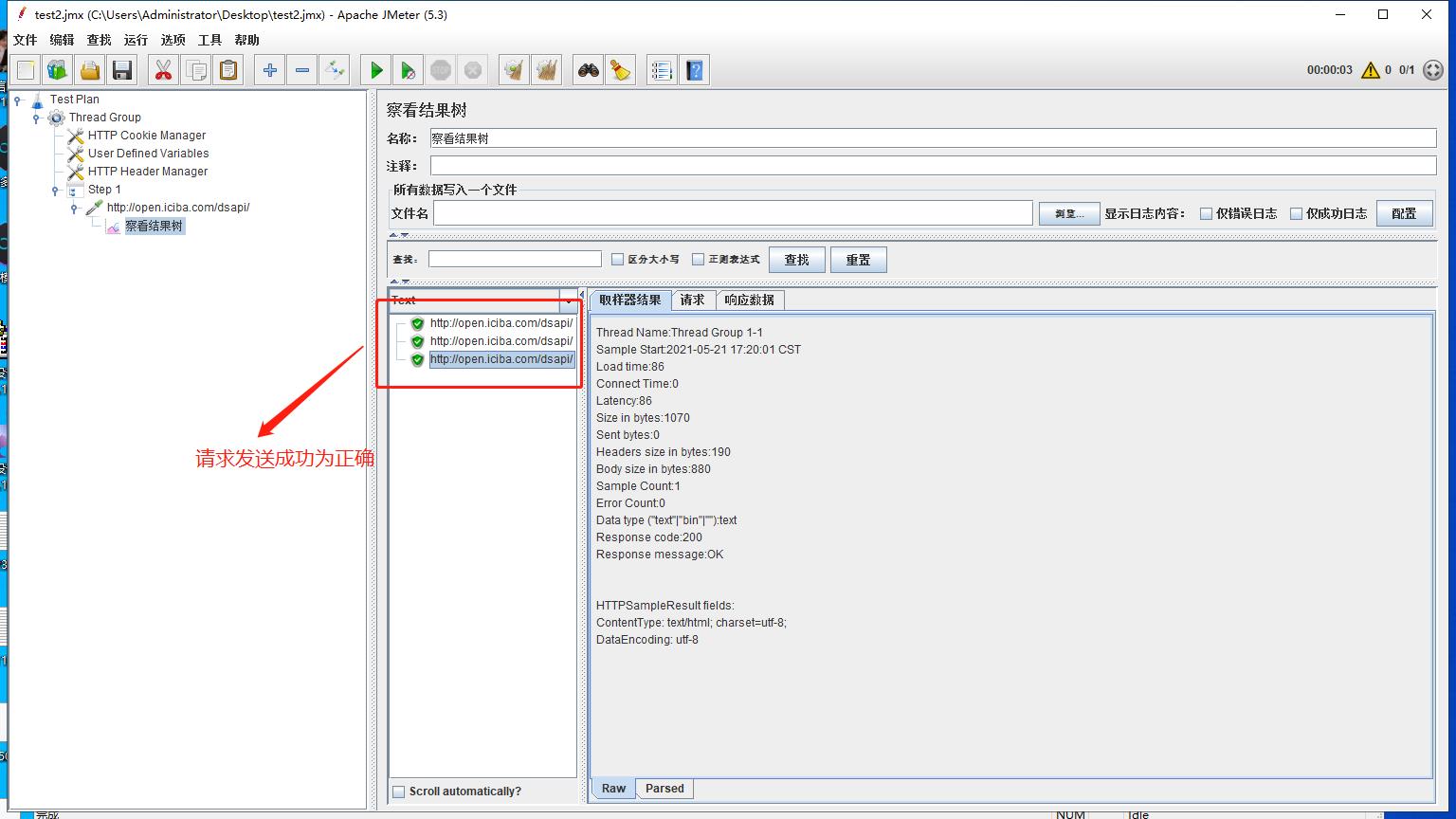
Task: Collapse the Step 1 node handle
Action: tap(55, 190)
